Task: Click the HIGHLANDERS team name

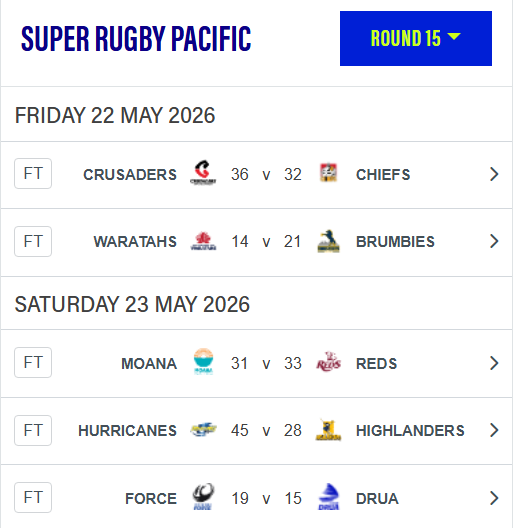Action: pyautogui.click(x=410, y=431)
